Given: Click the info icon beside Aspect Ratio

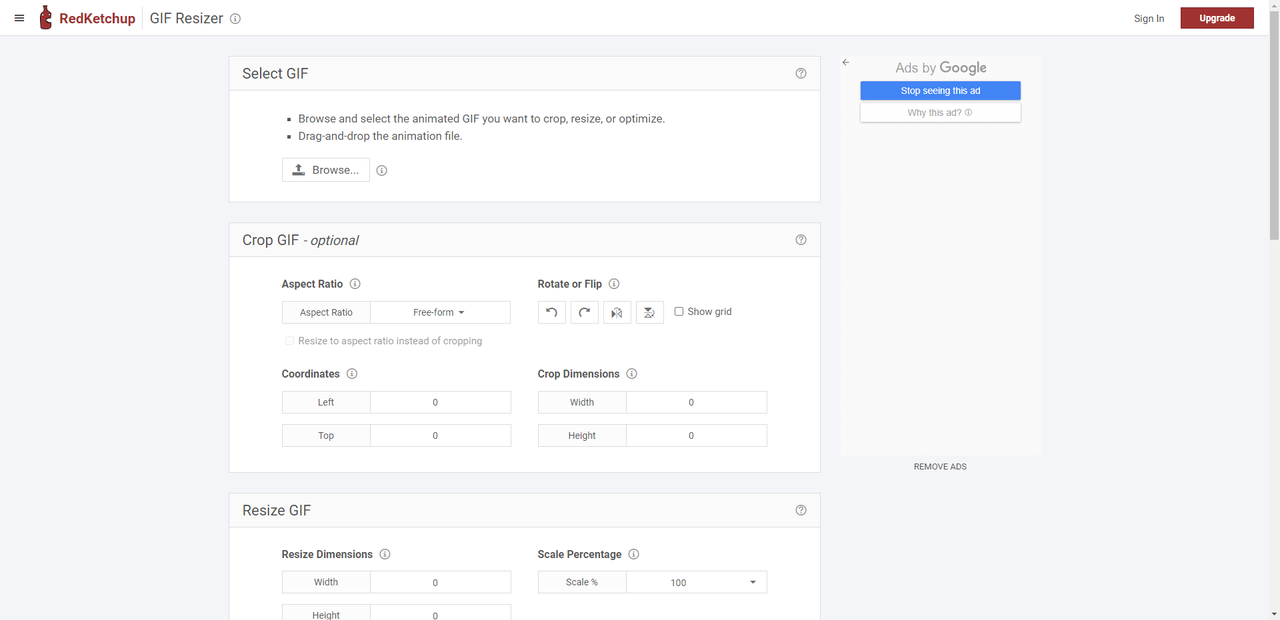Looking at the screenshot, I should click(355, 284).
